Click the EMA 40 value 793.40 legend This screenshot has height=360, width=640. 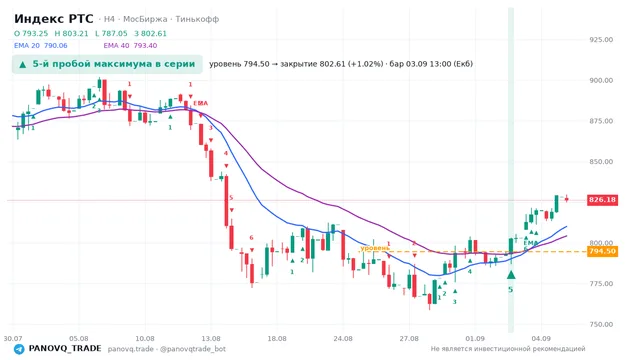pyautogui.click(x=130, y=46)
